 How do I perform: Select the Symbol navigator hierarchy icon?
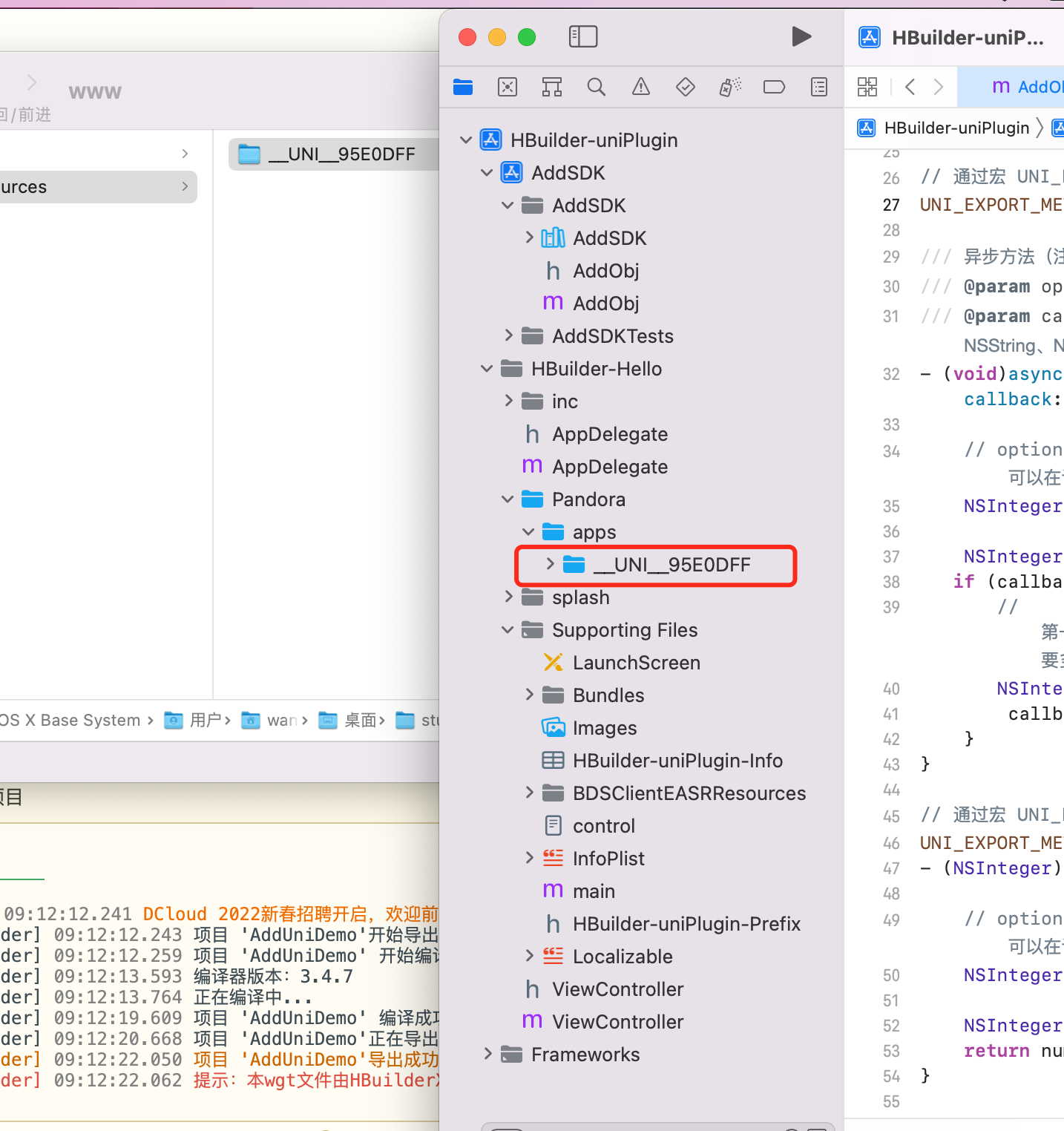coord(552,87)
